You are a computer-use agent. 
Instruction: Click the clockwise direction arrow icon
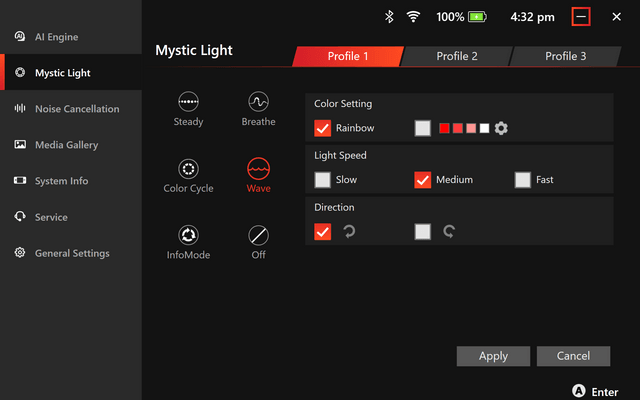(x=349, y=231)
